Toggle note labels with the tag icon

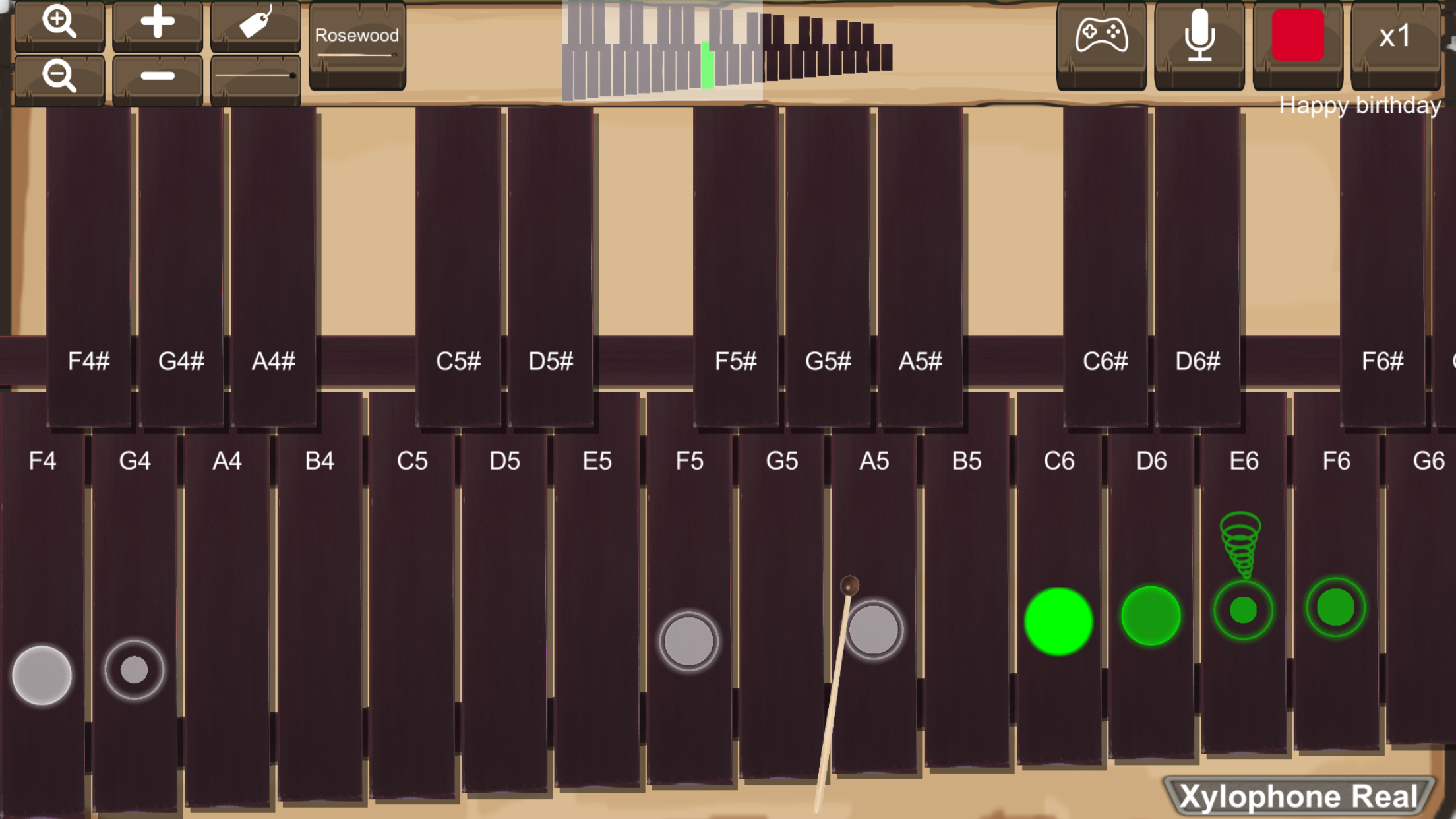click(x=255, y=24)
